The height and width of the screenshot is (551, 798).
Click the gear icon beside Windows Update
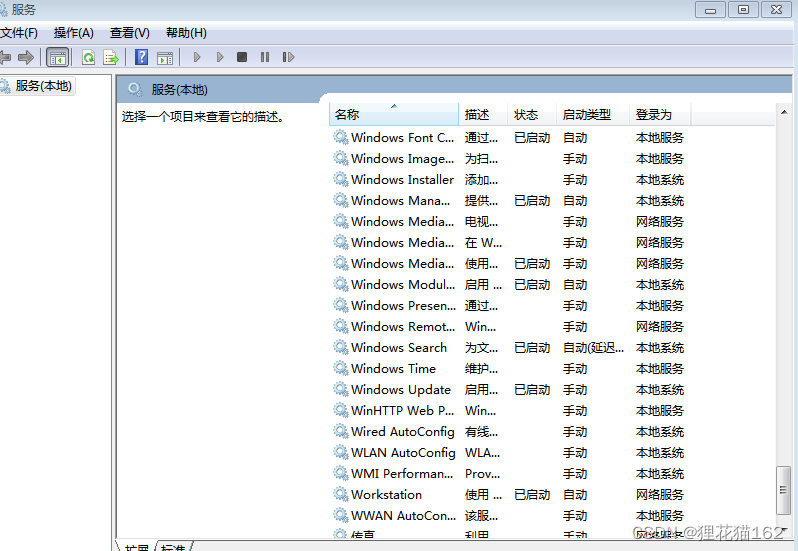pos(340,389)
